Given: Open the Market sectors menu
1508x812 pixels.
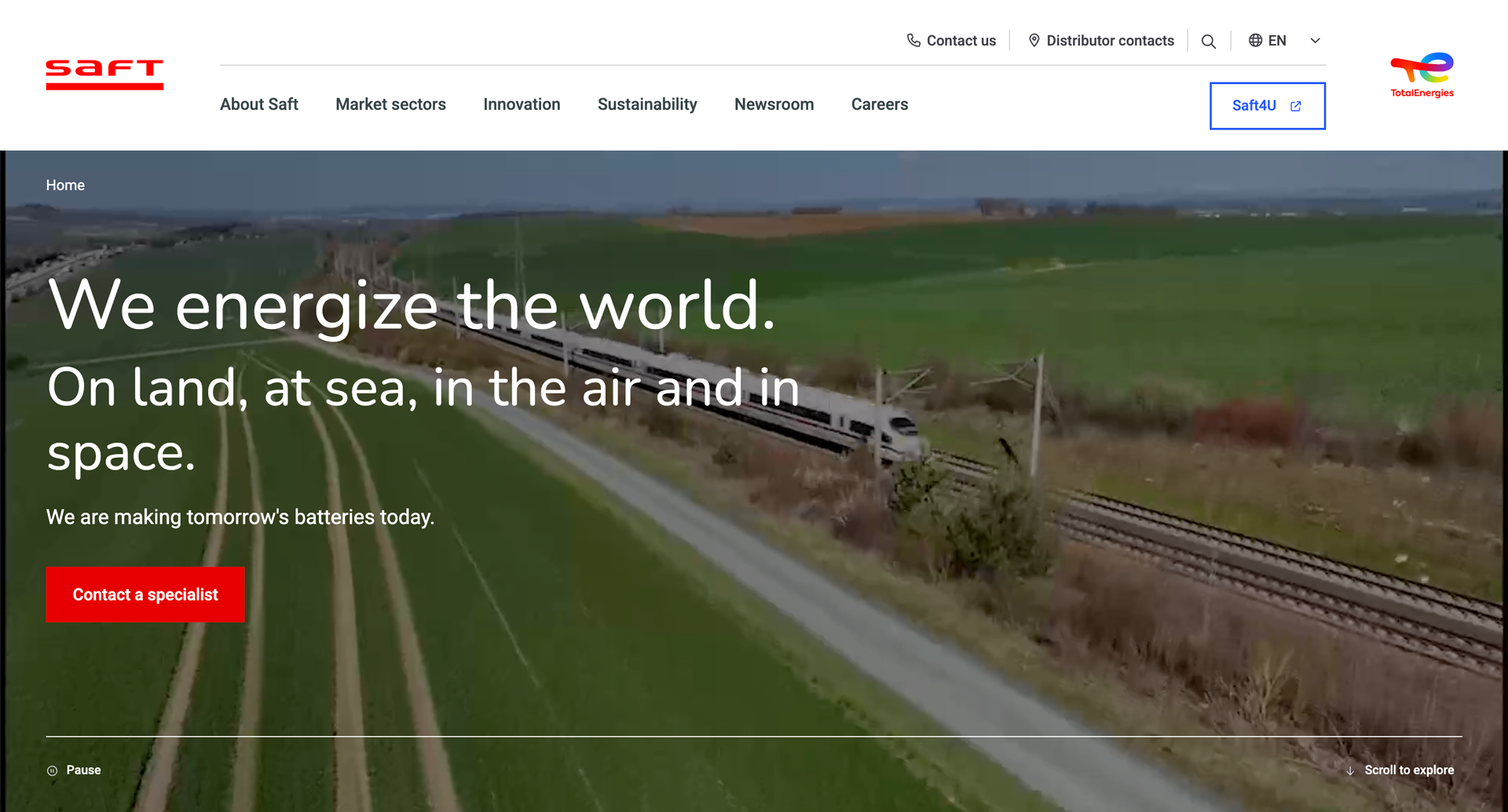Looking at the screenshot, I should [x=390, y=104].
